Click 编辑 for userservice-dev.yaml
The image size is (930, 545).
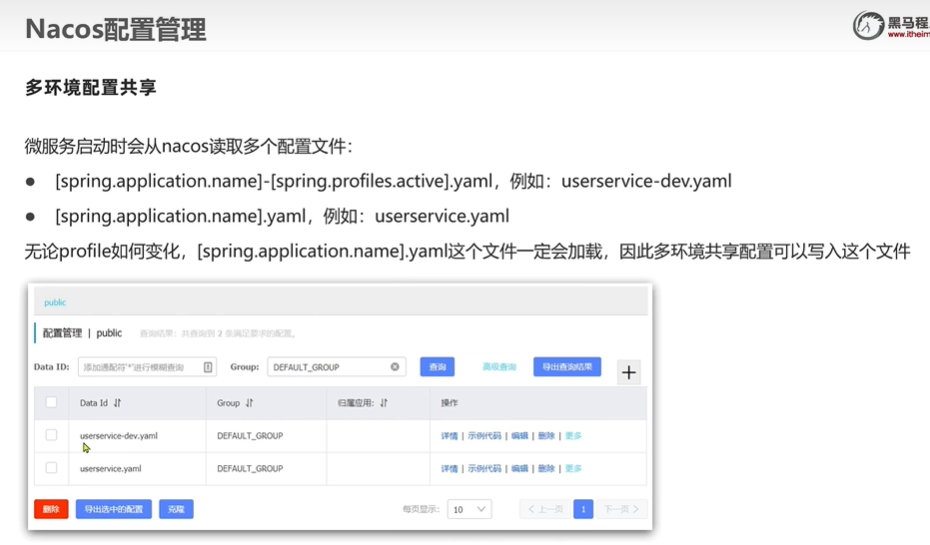(x=520, y=436)
